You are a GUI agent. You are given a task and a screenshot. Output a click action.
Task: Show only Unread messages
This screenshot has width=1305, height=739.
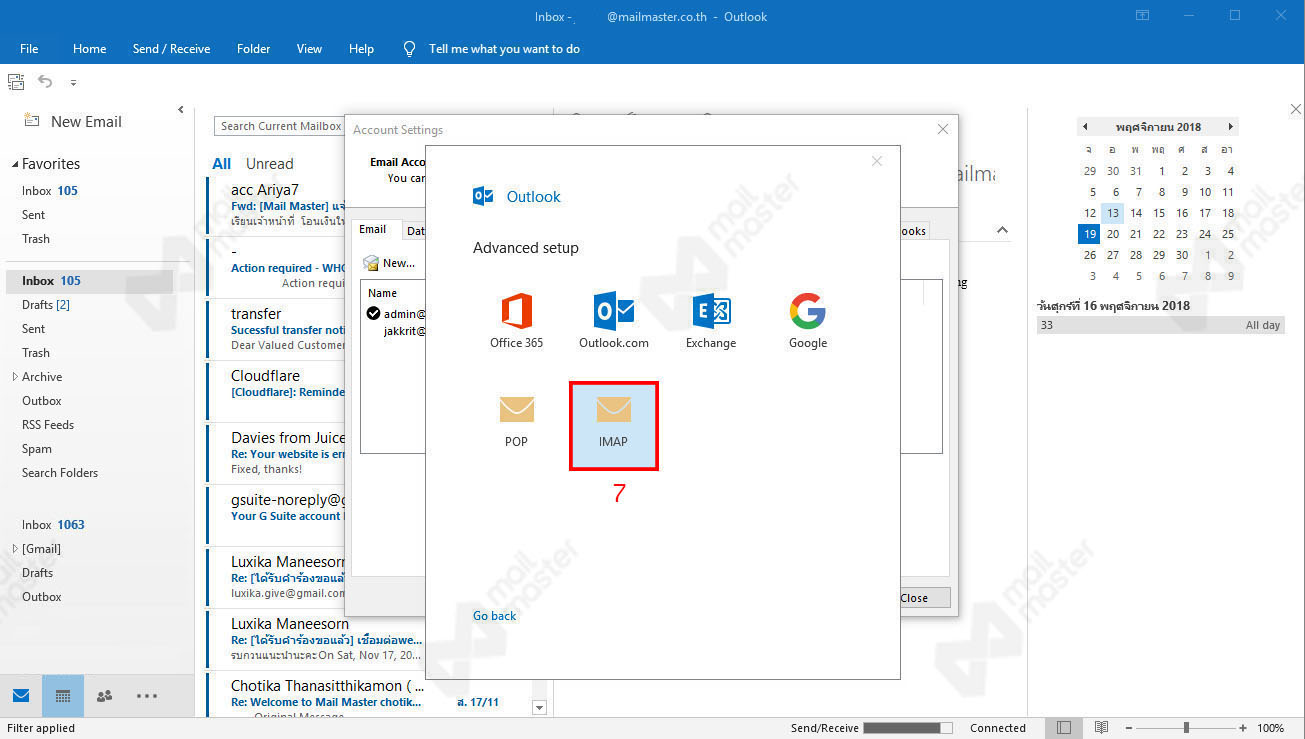click(x=269, y=163)
